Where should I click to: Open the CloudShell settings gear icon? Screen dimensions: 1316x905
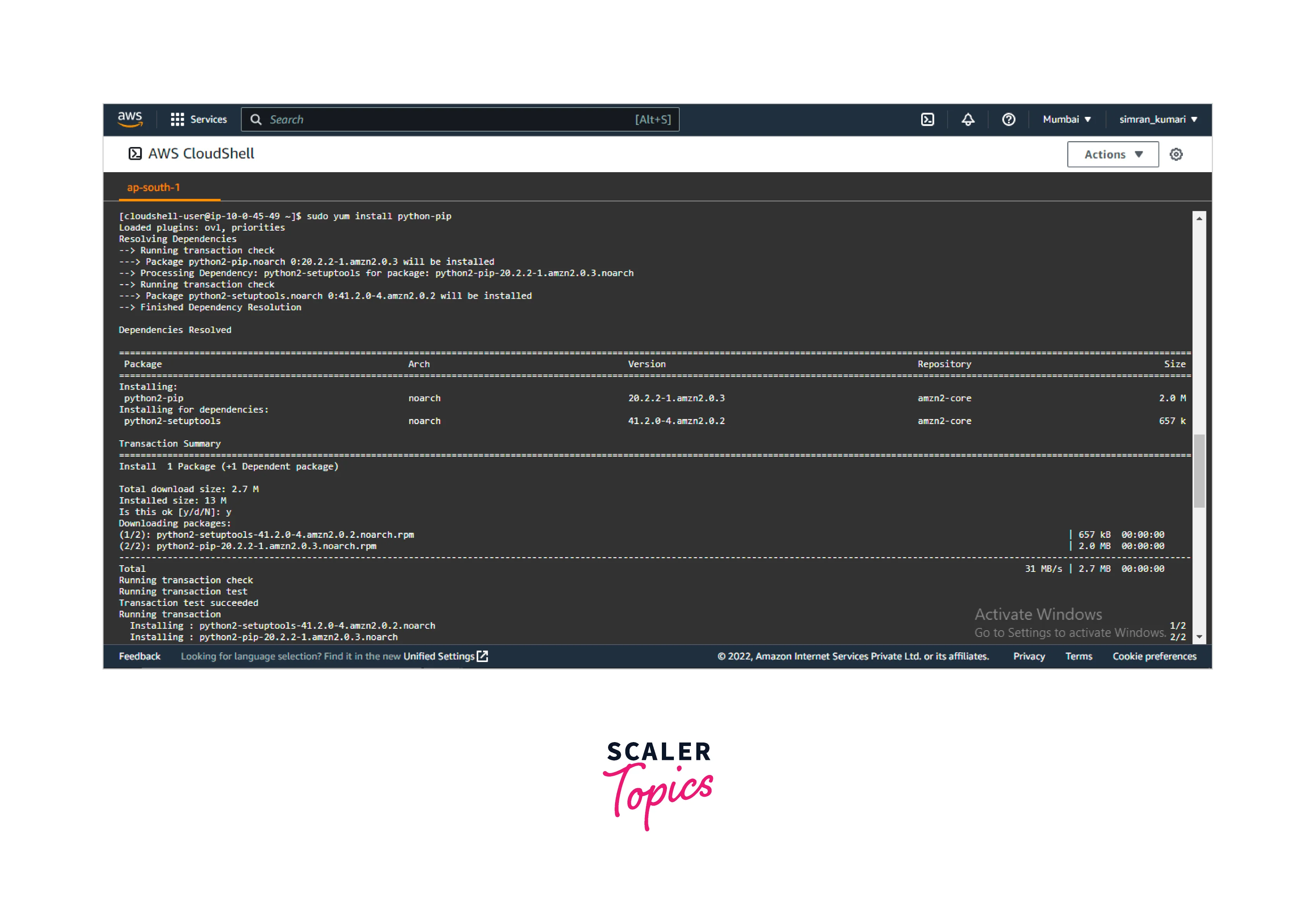pos(1176,154)
